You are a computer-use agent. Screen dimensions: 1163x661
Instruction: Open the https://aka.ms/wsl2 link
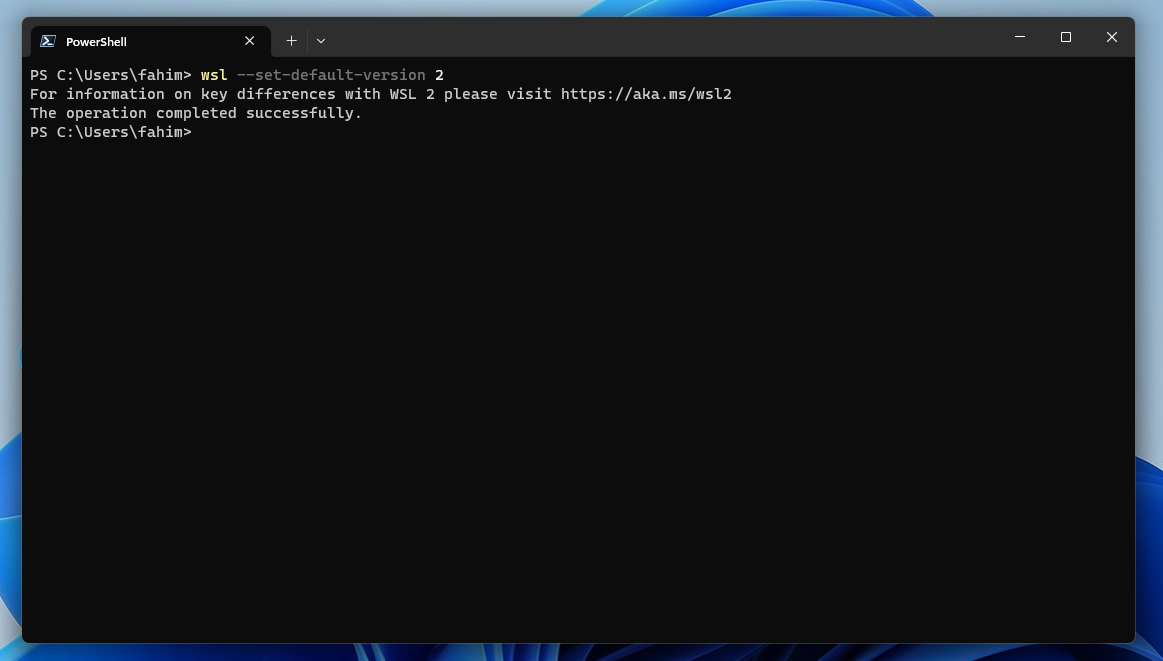click(x=646, y=94)
